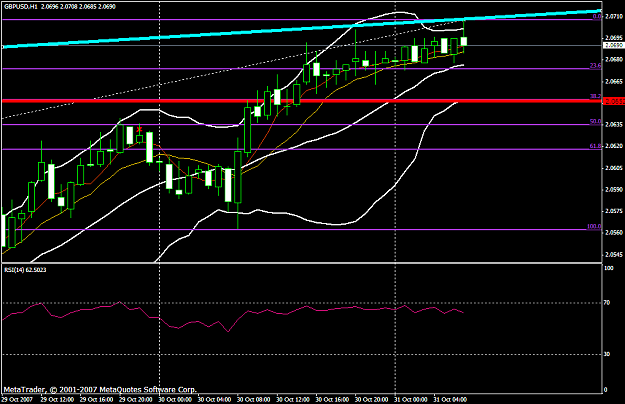This screenshot has height=404, width=625.
Task: Click the RSI(14) 62.5023 indicator label
Action: 25,270
